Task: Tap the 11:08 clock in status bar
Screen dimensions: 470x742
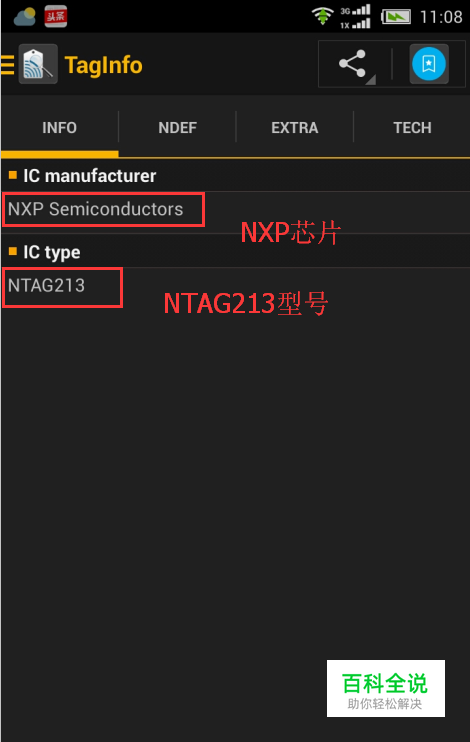Action: (441, 17)
